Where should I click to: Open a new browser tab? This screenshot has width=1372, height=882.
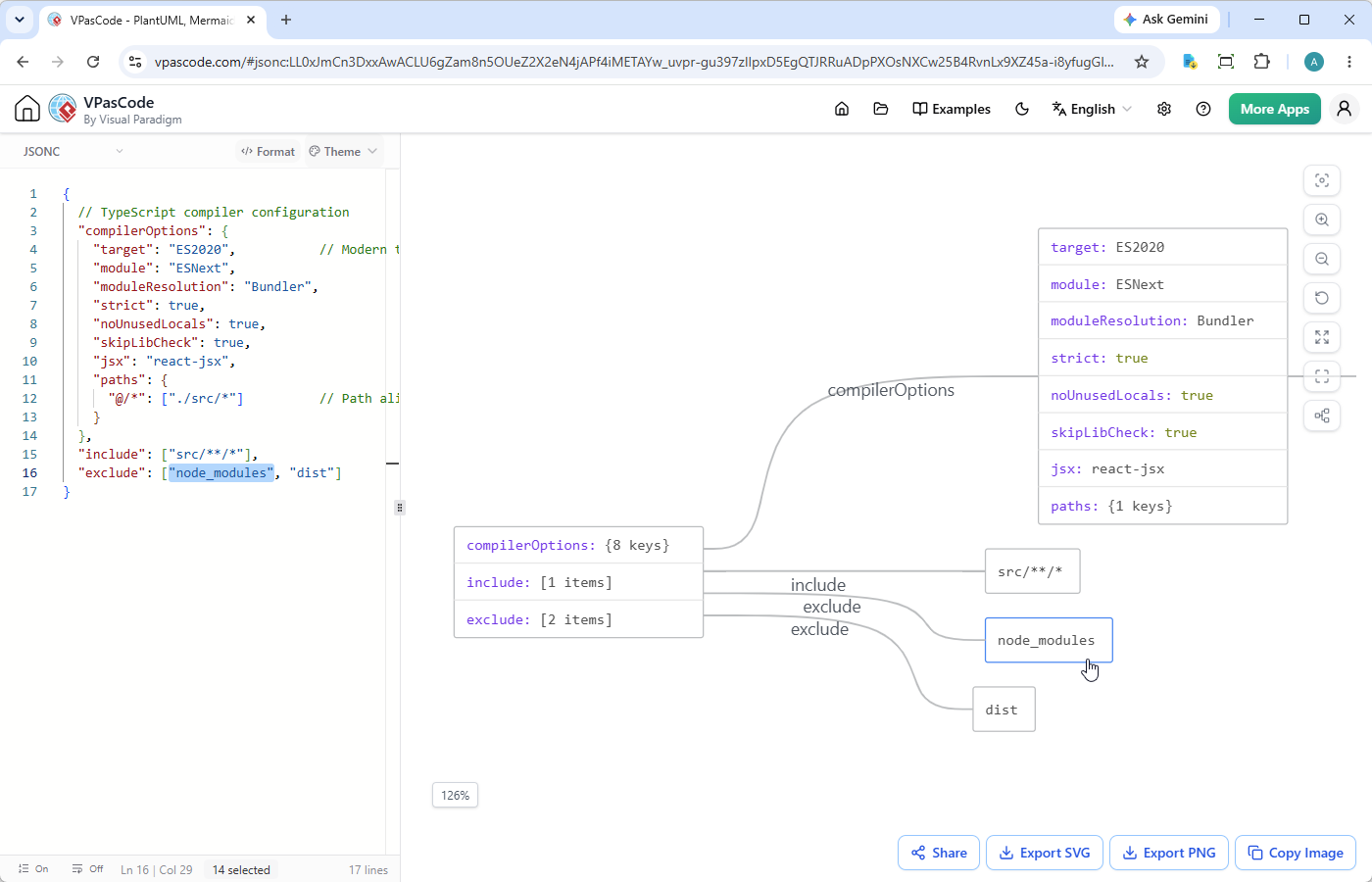tap(286, 20)
